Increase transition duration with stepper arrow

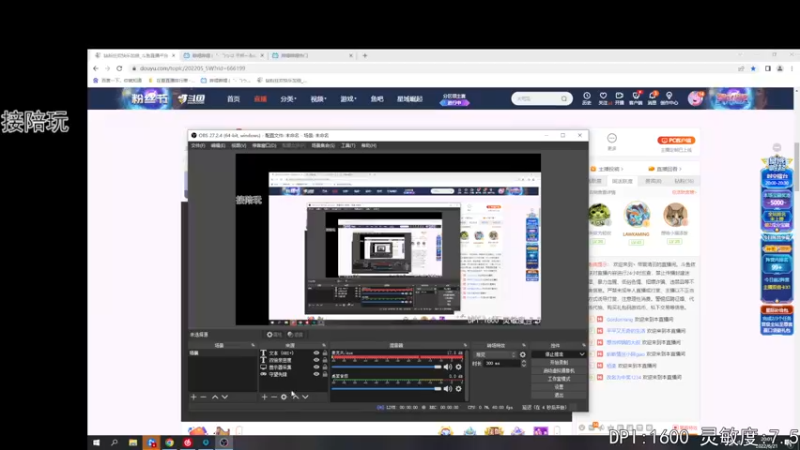coord(523,362)
